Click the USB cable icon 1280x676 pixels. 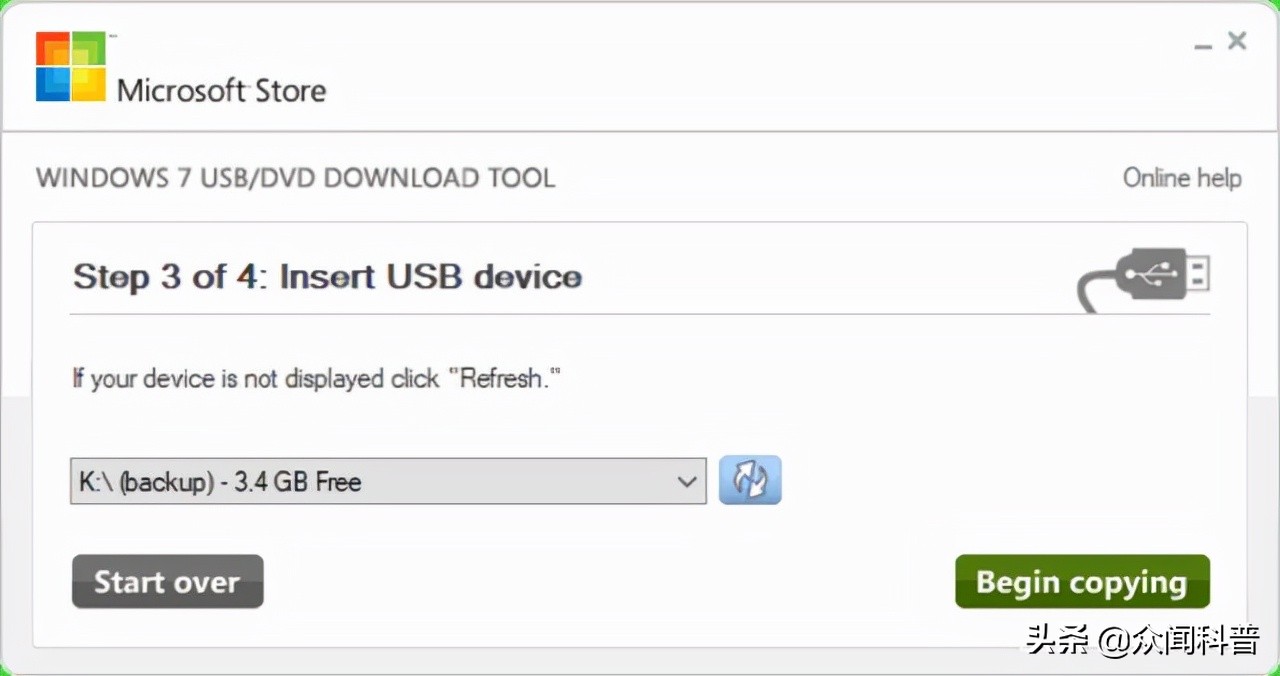point(1144,278)
